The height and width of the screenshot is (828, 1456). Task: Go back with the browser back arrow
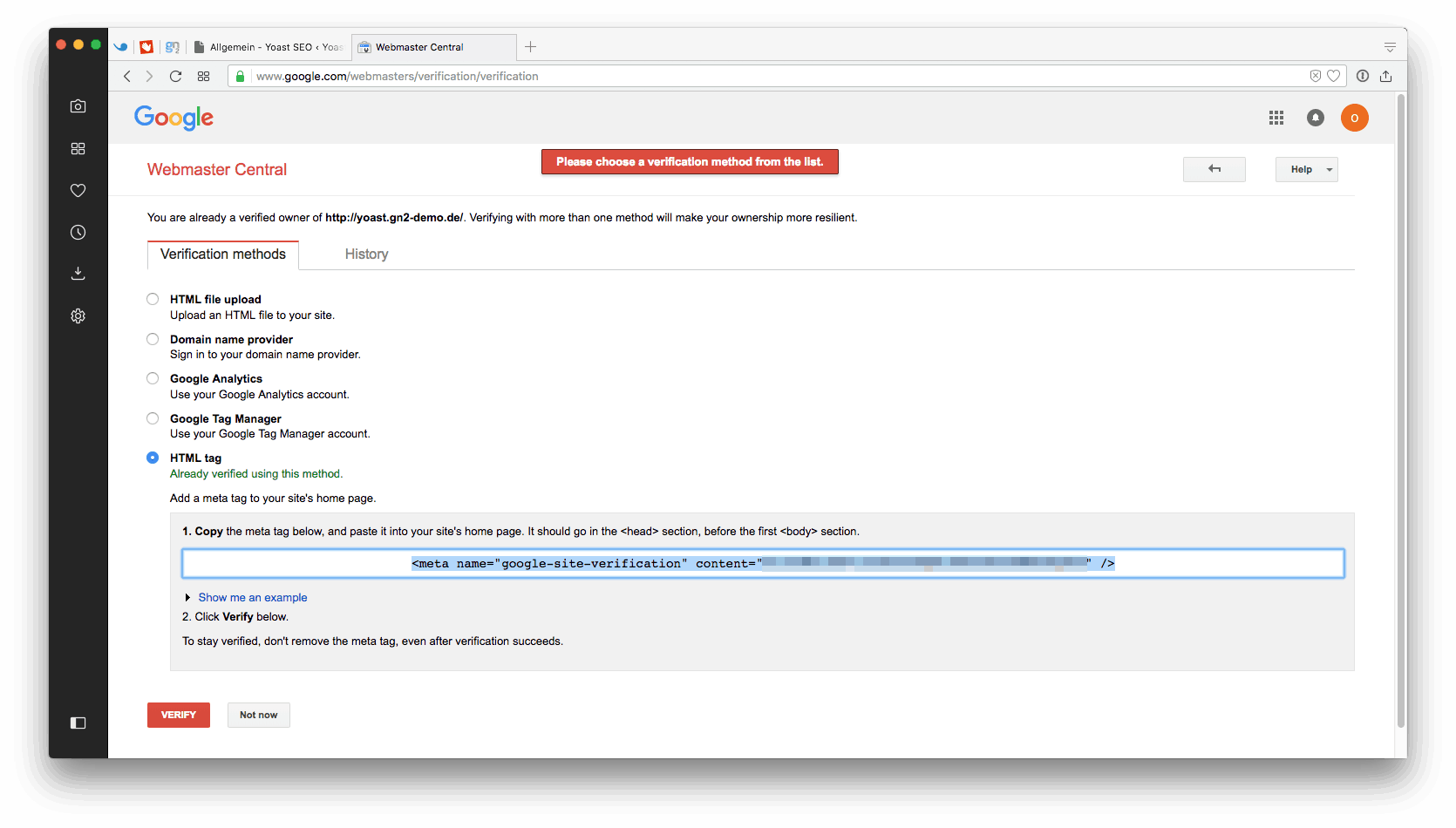[x=127, y=76]
